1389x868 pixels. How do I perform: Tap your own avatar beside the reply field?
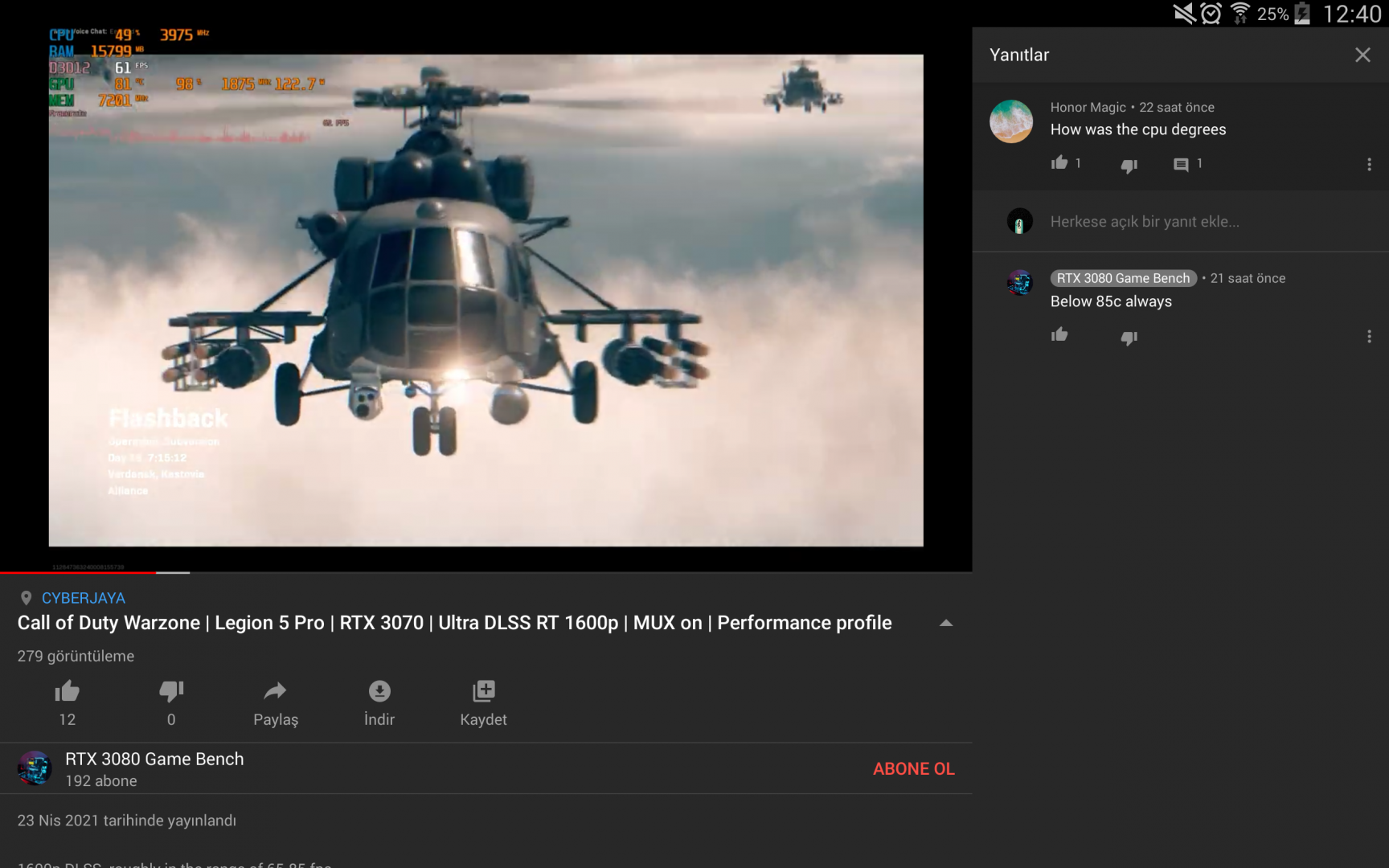1020,221
